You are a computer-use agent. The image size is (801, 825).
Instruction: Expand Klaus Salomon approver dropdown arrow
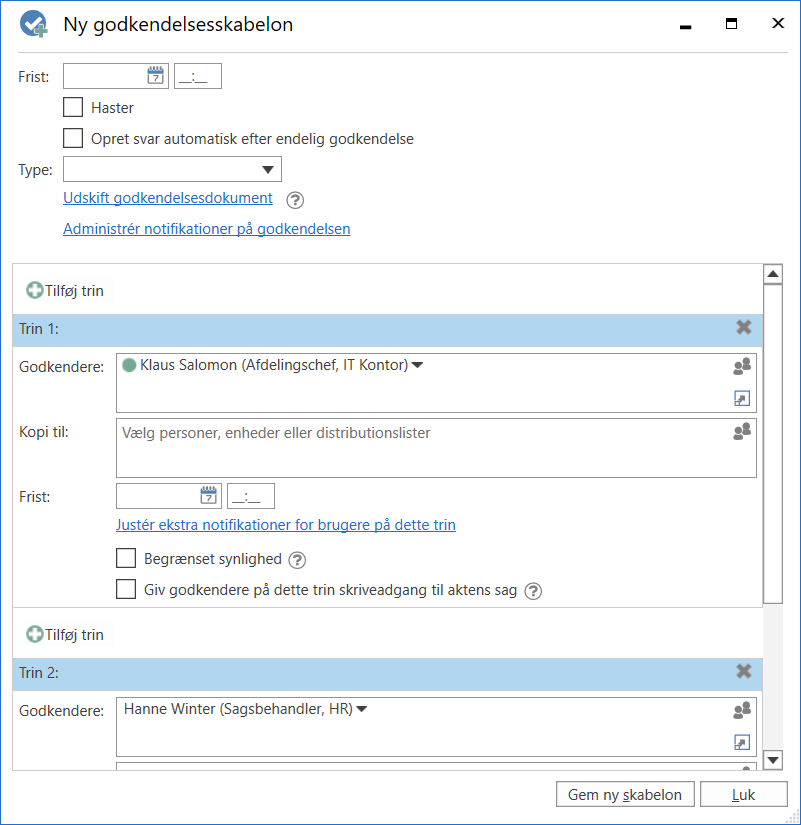coord(418,366)
